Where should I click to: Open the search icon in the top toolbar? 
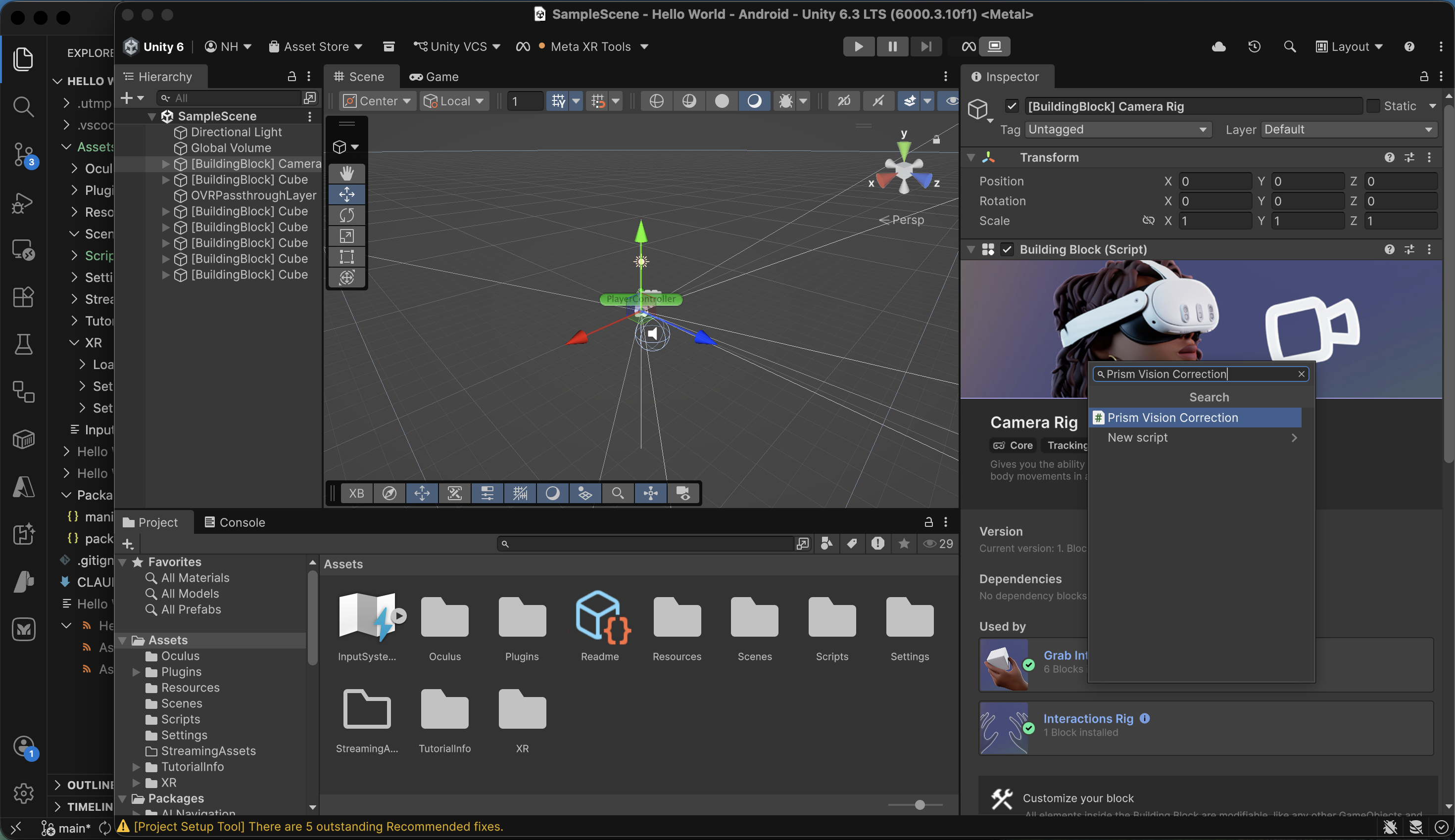click(x=1290, y=46)
